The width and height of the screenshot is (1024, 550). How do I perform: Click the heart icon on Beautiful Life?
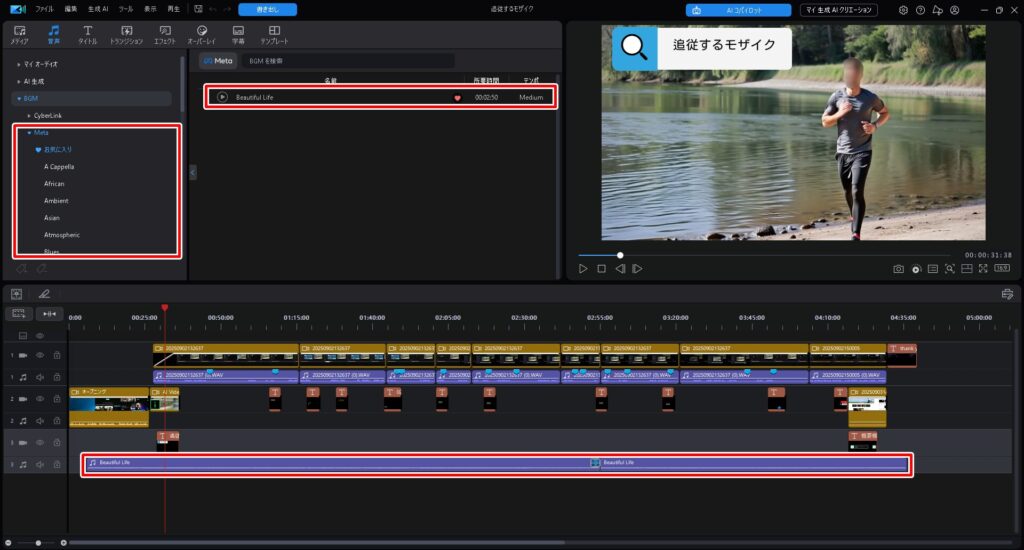458,98
